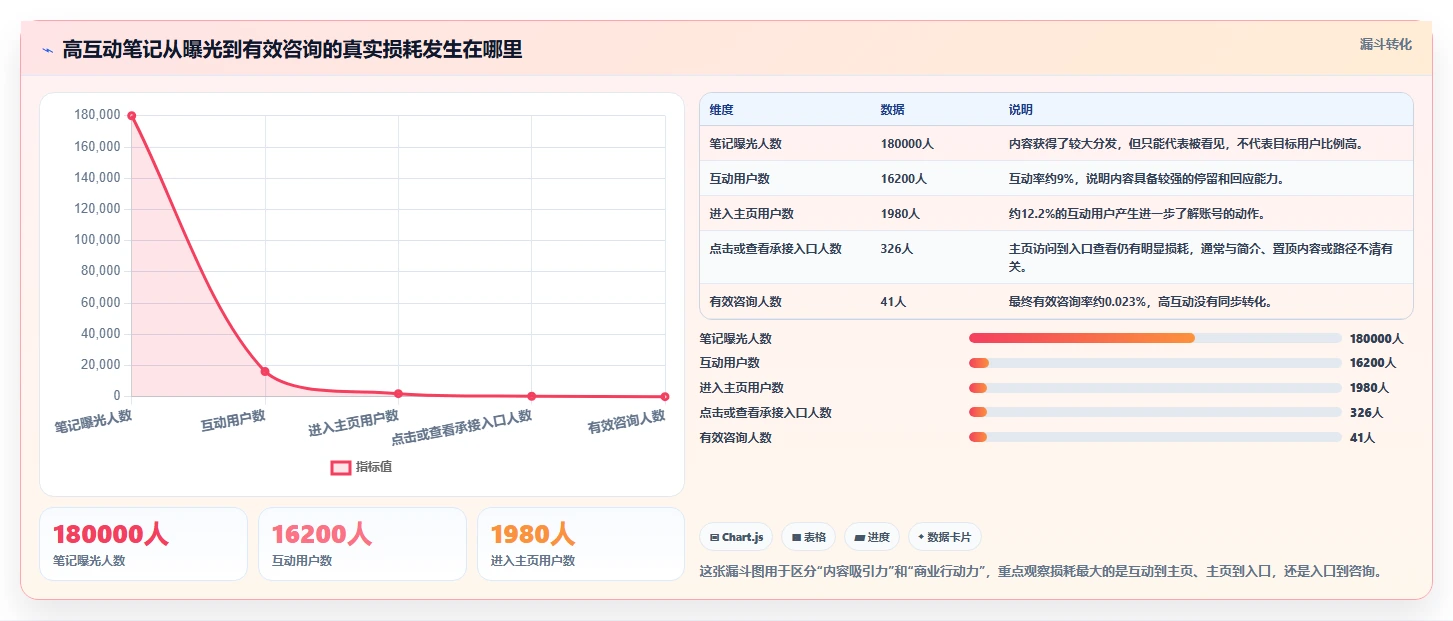
Task: Click the description starting 最终有效咨询率约0.023%
Action: coord(1140,302)
